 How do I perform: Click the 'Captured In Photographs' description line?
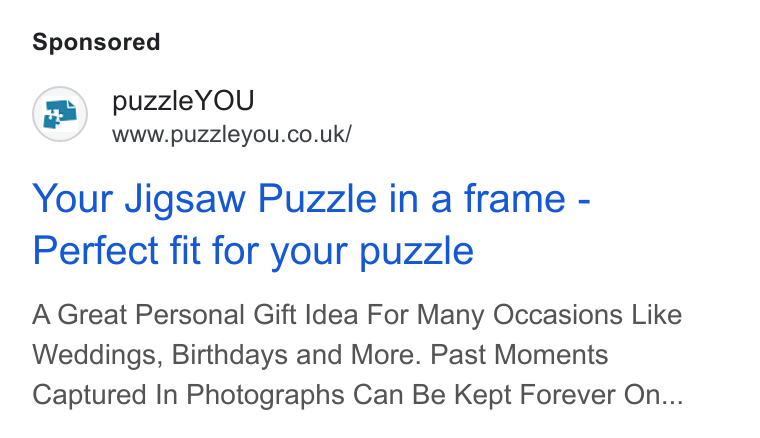click(x=357, y=395)
